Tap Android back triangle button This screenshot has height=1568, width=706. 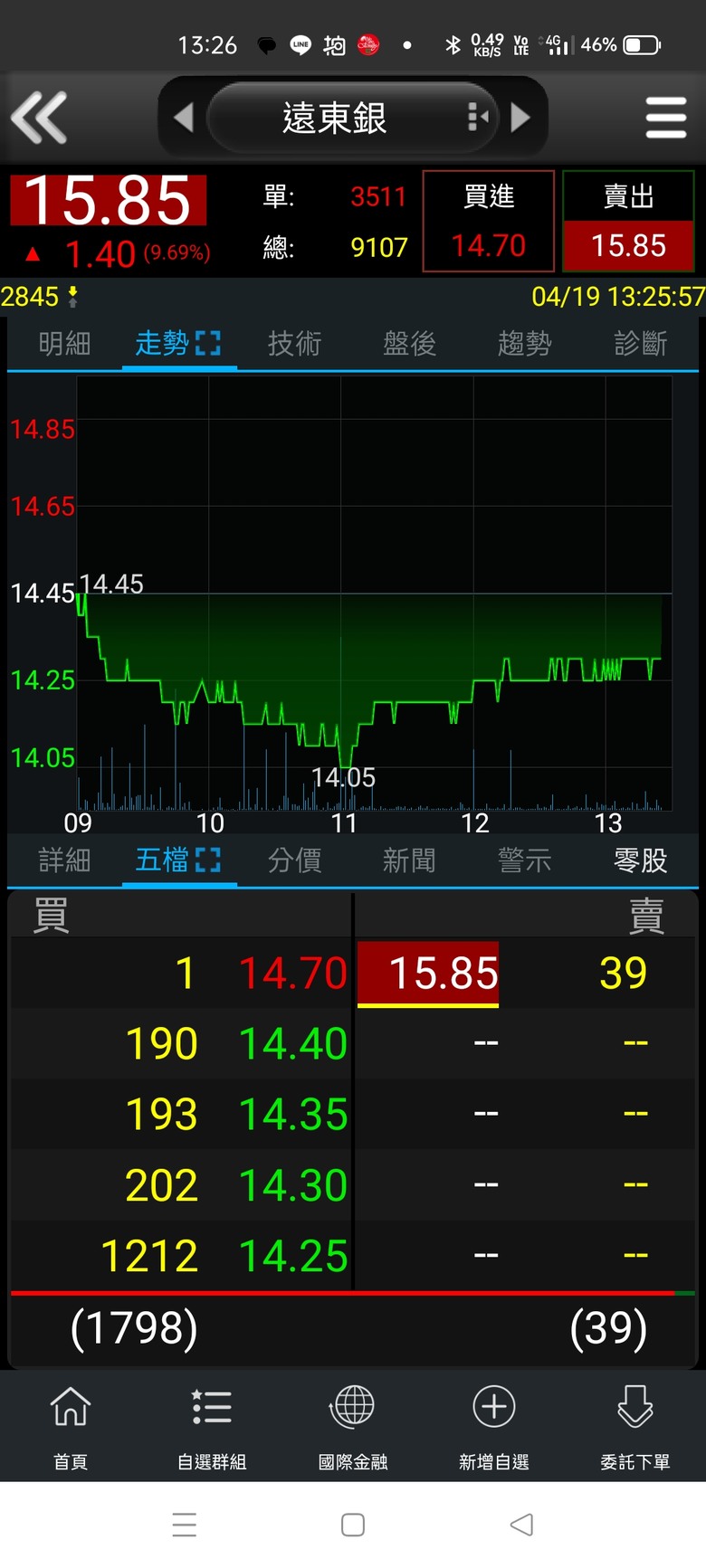[521, 1525]
